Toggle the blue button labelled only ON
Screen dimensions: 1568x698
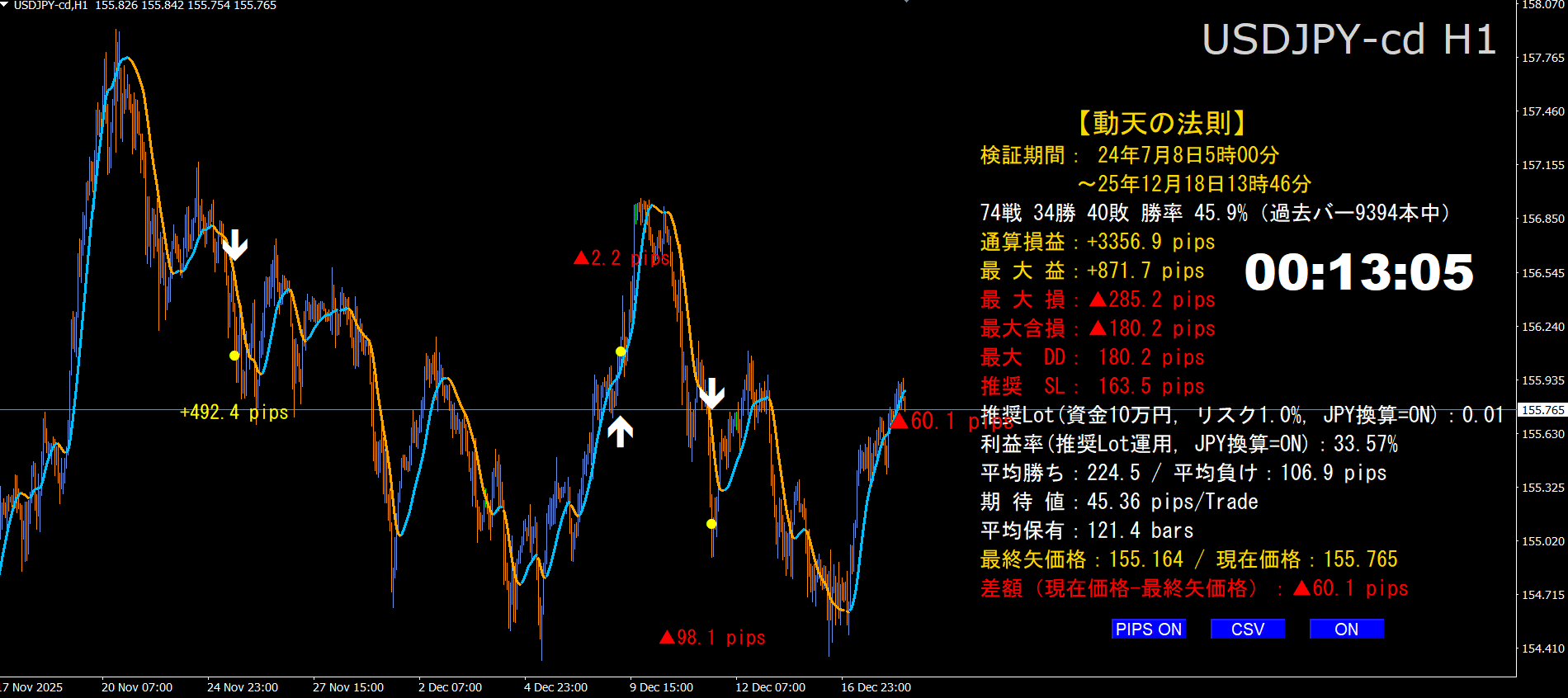(1347, 630)
